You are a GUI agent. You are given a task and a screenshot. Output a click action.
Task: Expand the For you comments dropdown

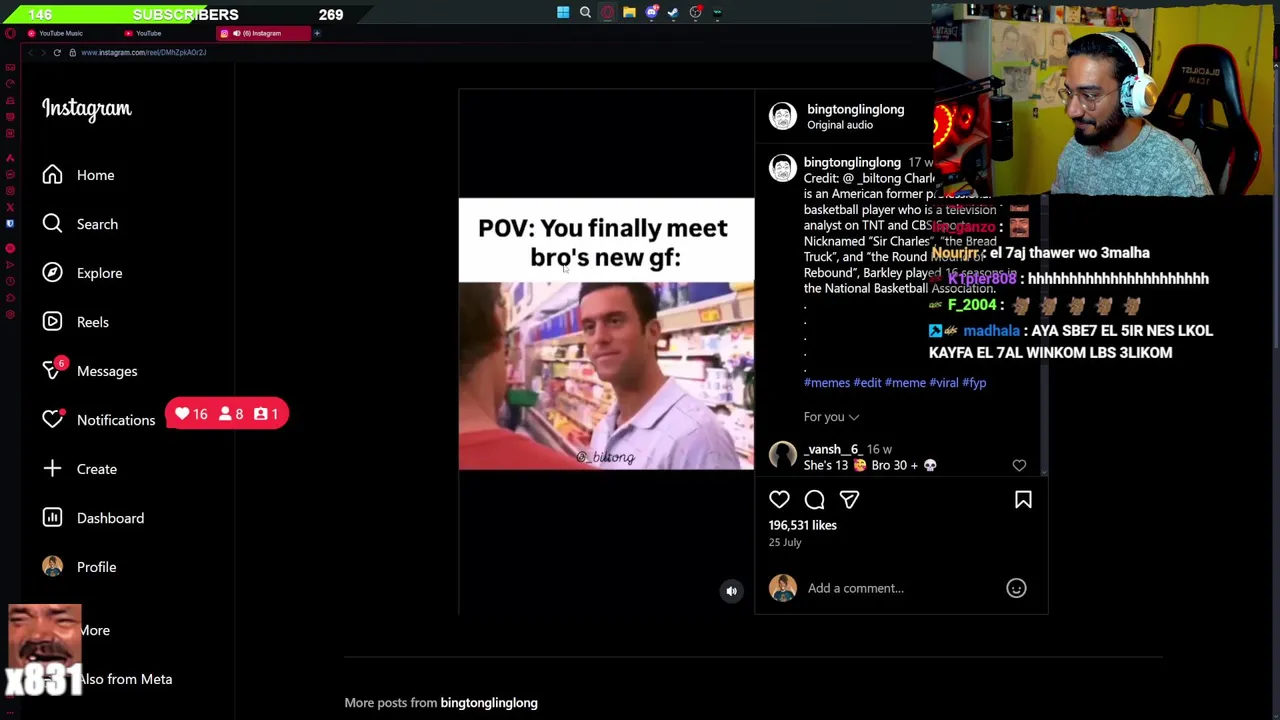click(x=831, y=417)
